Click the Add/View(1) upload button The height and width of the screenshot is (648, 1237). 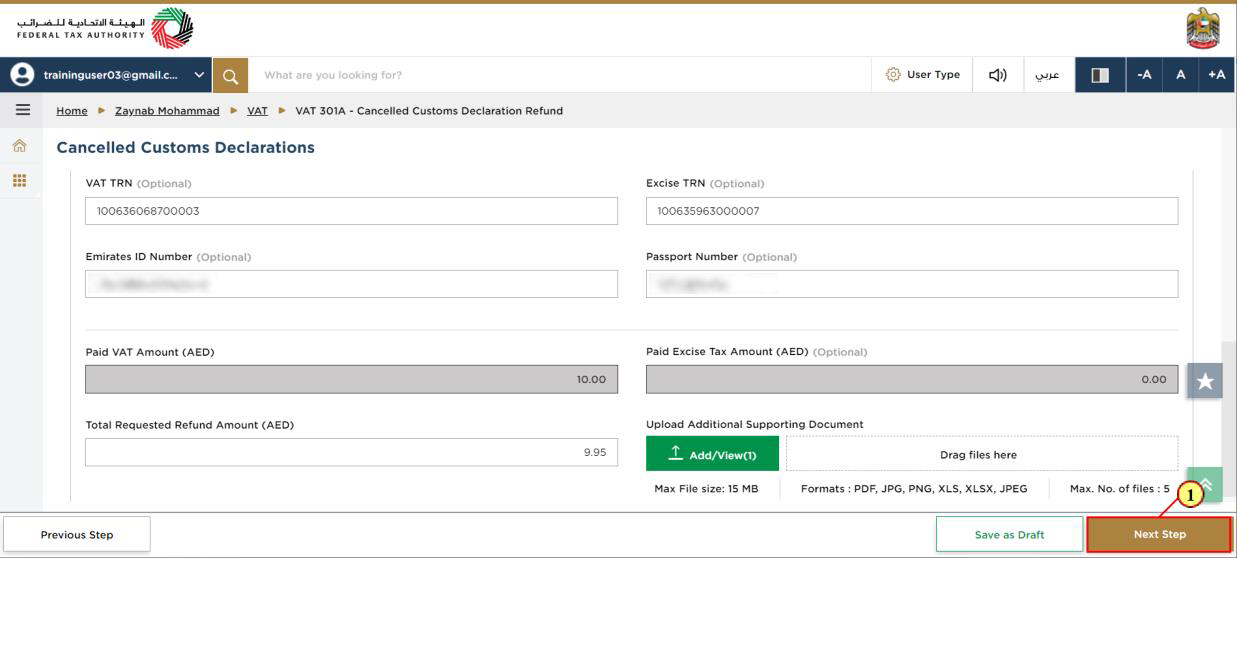(712, 454)
